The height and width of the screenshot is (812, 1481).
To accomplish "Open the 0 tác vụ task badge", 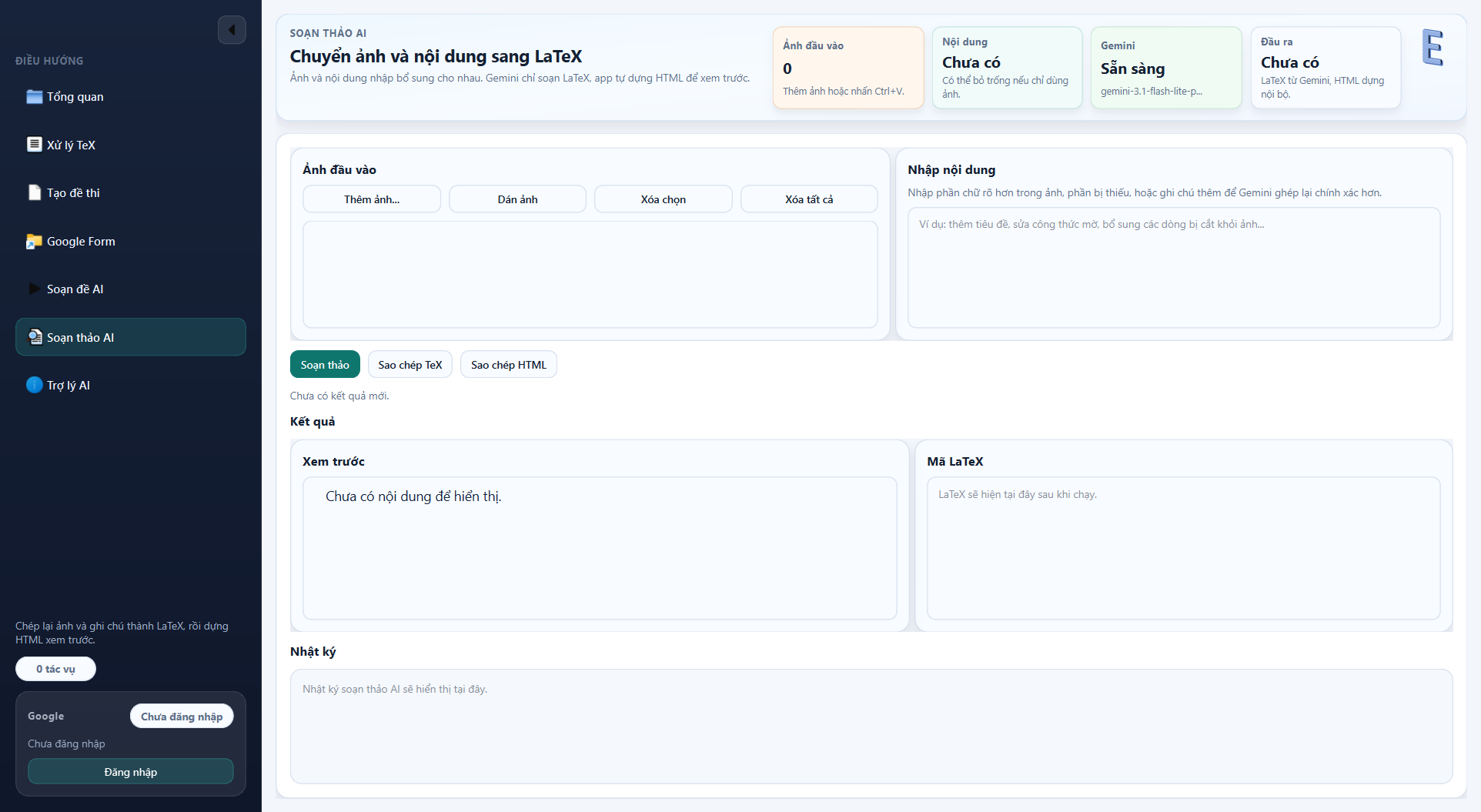I will tap(55, 669).
